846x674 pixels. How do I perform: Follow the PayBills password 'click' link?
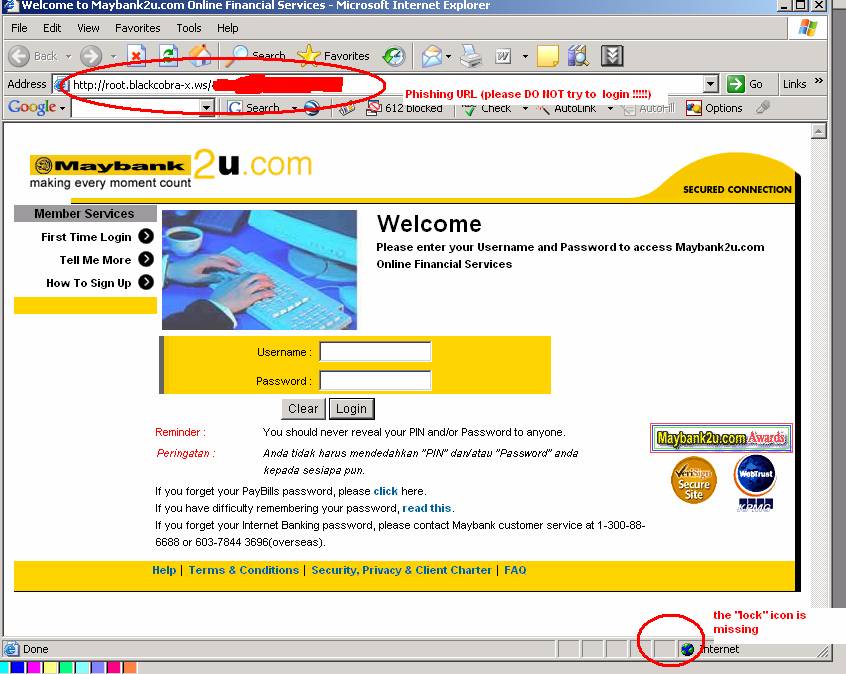pos(385,491)
